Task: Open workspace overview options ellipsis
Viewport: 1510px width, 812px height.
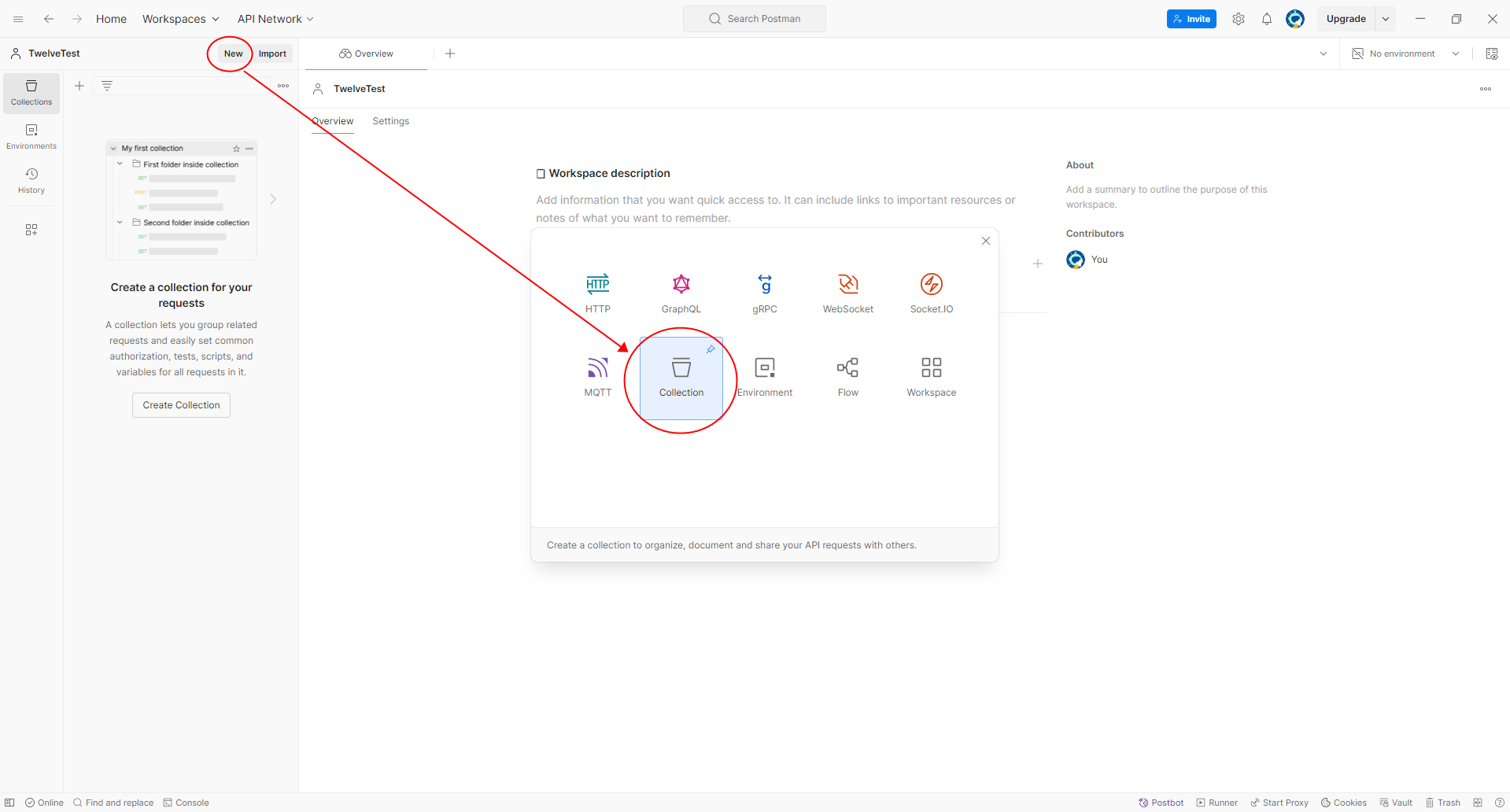Action: point(1486,89)
